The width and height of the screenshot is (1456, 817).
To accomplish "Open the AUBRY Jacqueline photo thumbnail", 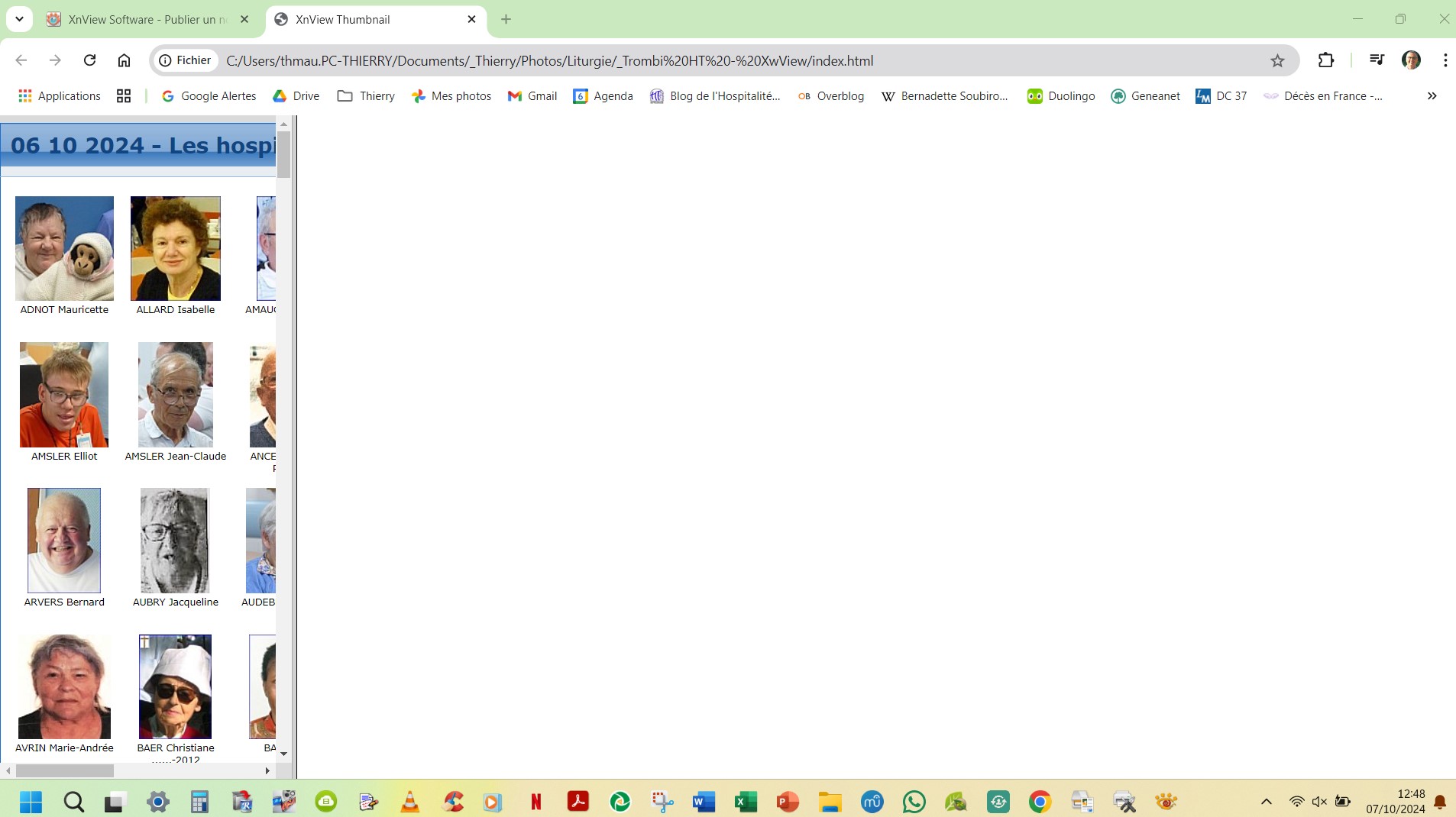I will click(175, 541).
